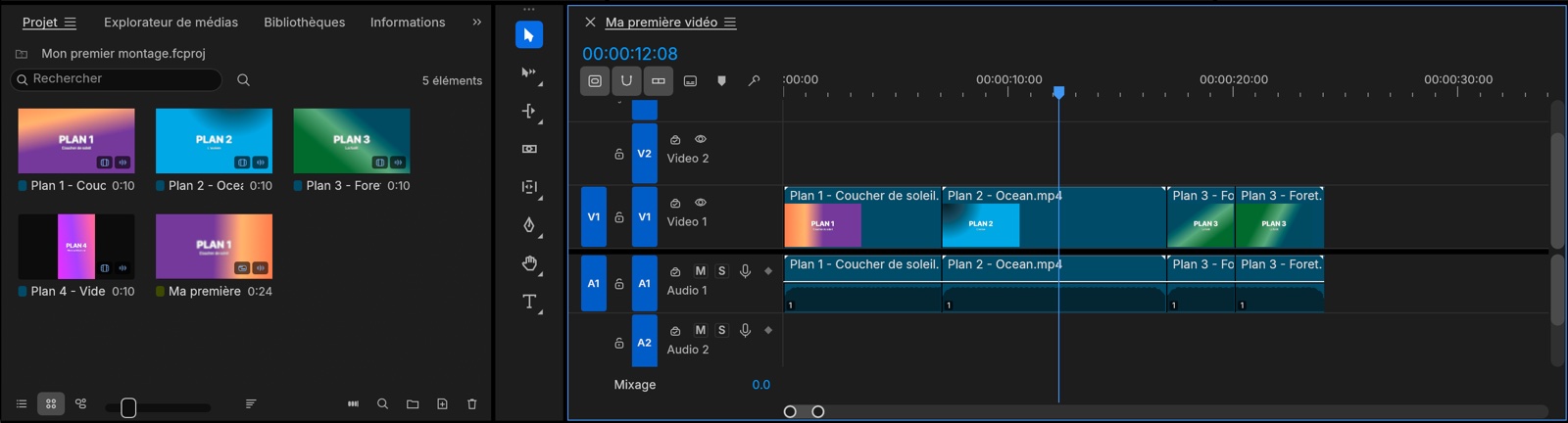Toggle timeline snapping magnet
This screenshot has height=423, width=1568.
pos(626,81)
